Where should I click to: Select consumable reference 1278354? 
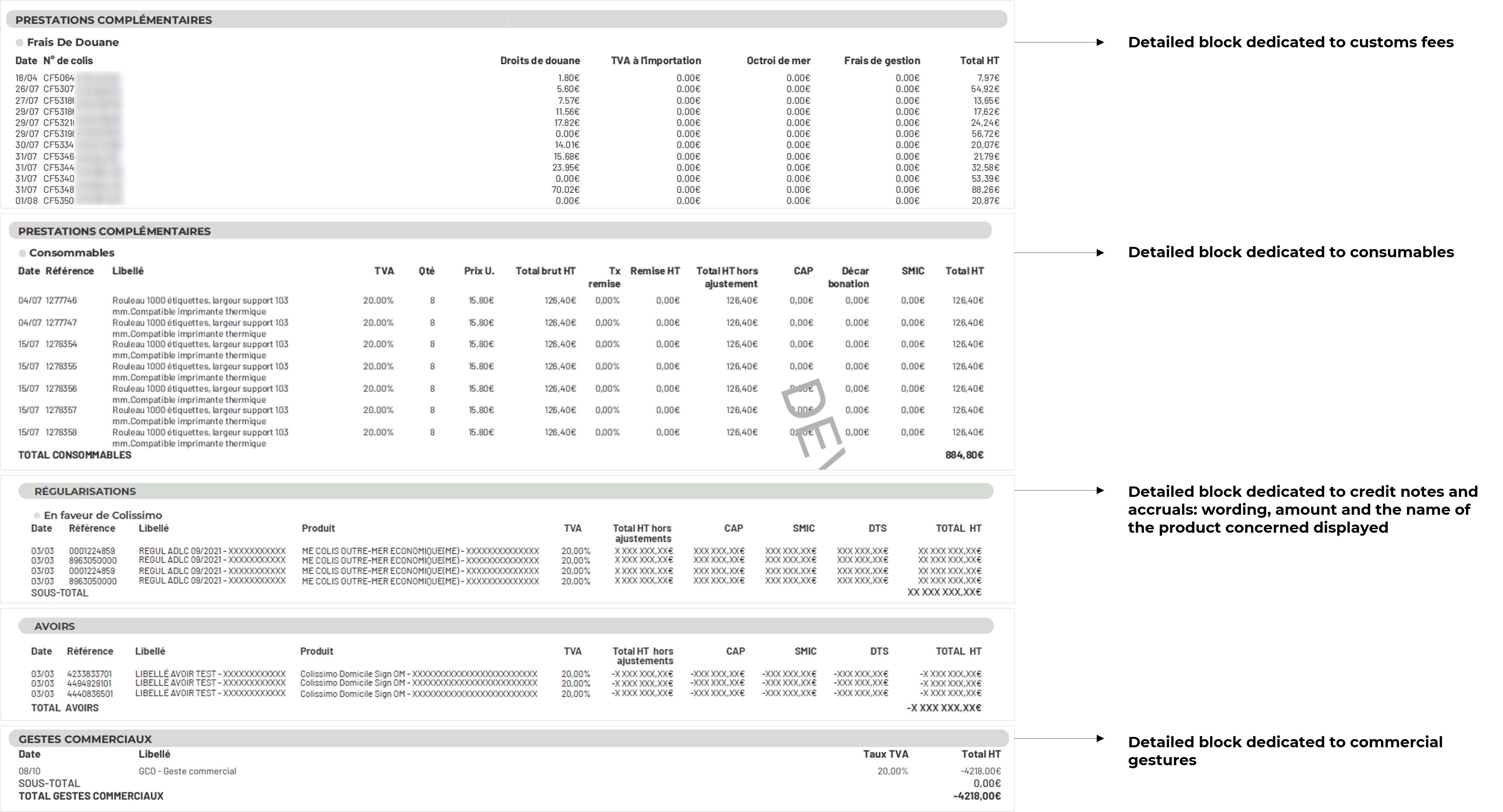click(61, 344)
